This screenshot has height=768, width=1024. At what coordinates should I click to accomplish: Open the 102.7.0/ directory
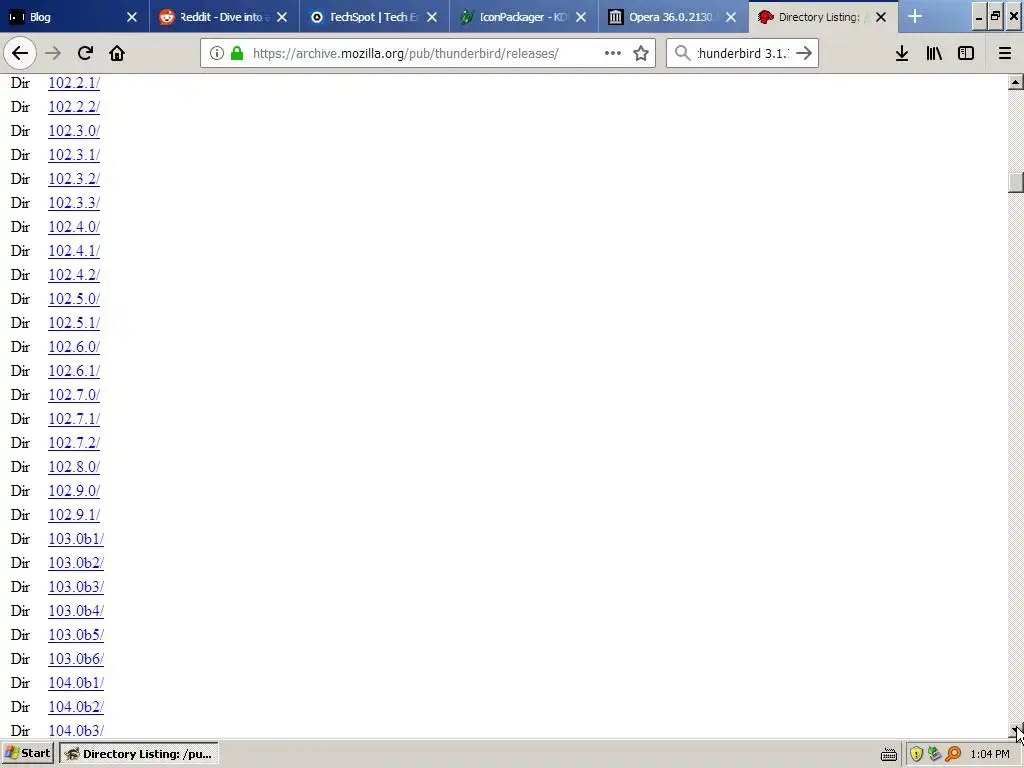[x=74, y=395]
